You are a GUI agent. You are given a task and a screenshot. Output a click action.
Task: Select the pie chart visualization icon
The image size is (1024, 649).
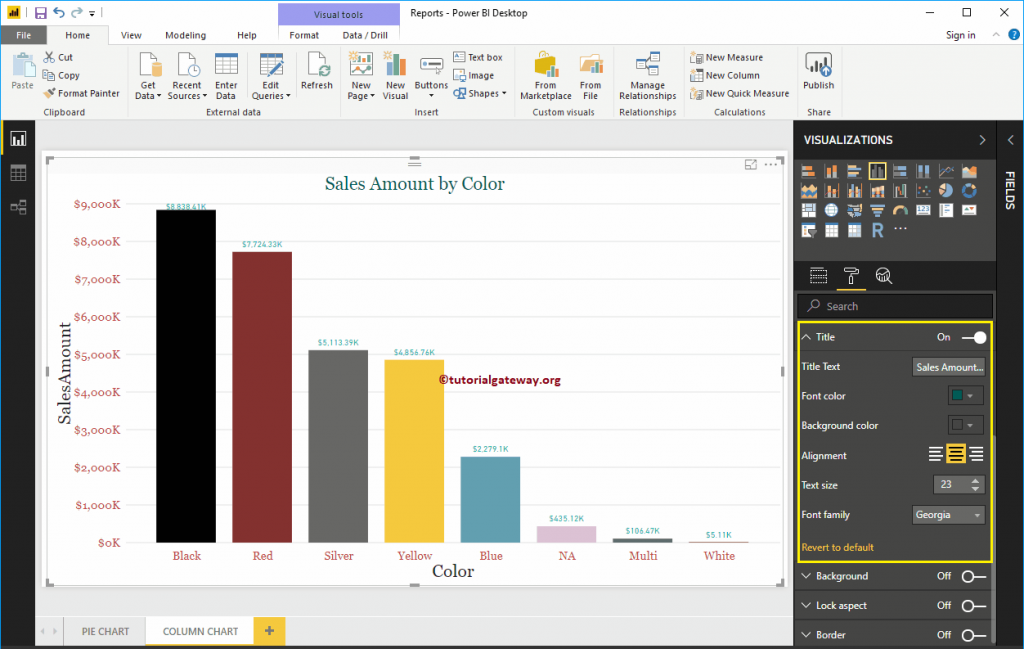pos(946,189)
